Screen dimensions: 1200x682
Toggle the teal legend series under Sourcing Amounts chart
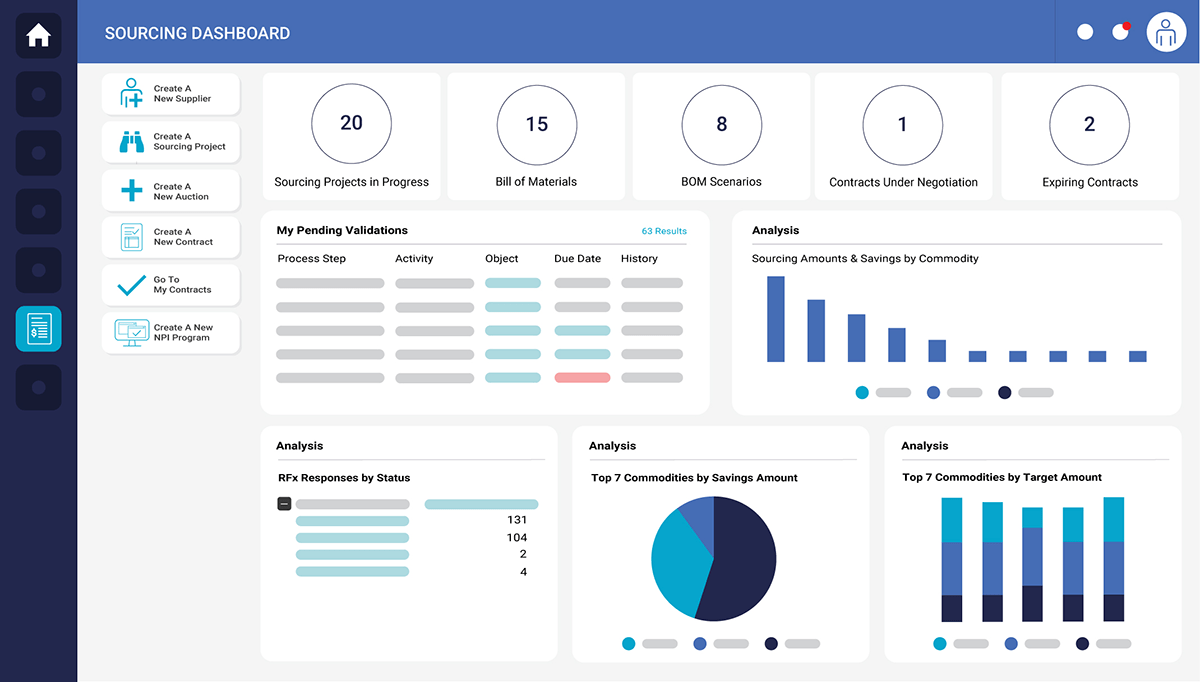[x=861, y=392]
